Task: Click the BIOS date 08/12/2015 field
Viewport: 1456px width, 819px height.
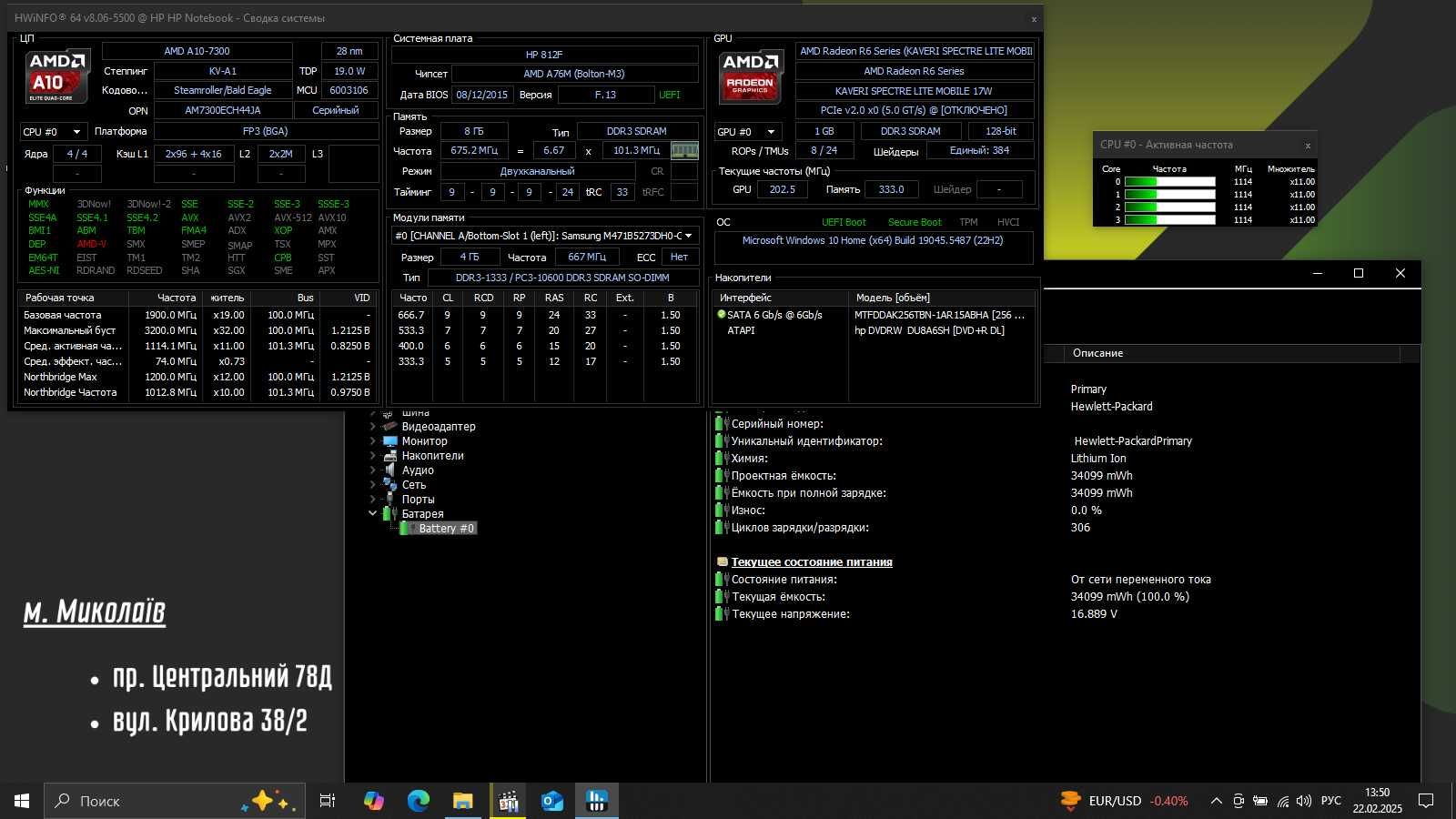Action: [482, 95]
